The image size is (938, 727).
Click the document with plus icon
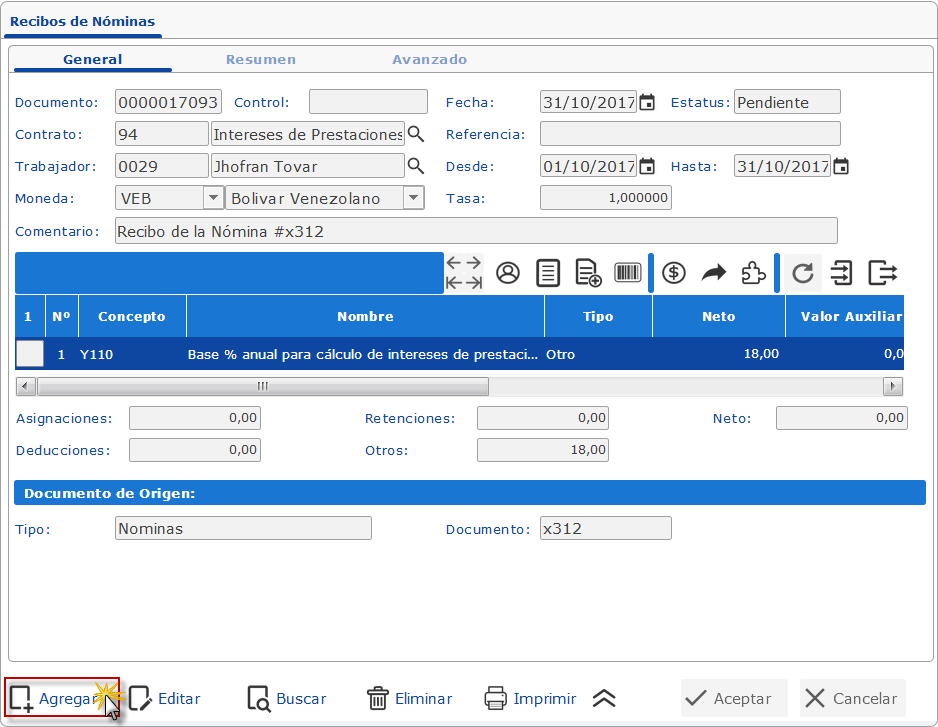[x=588, y=273]
